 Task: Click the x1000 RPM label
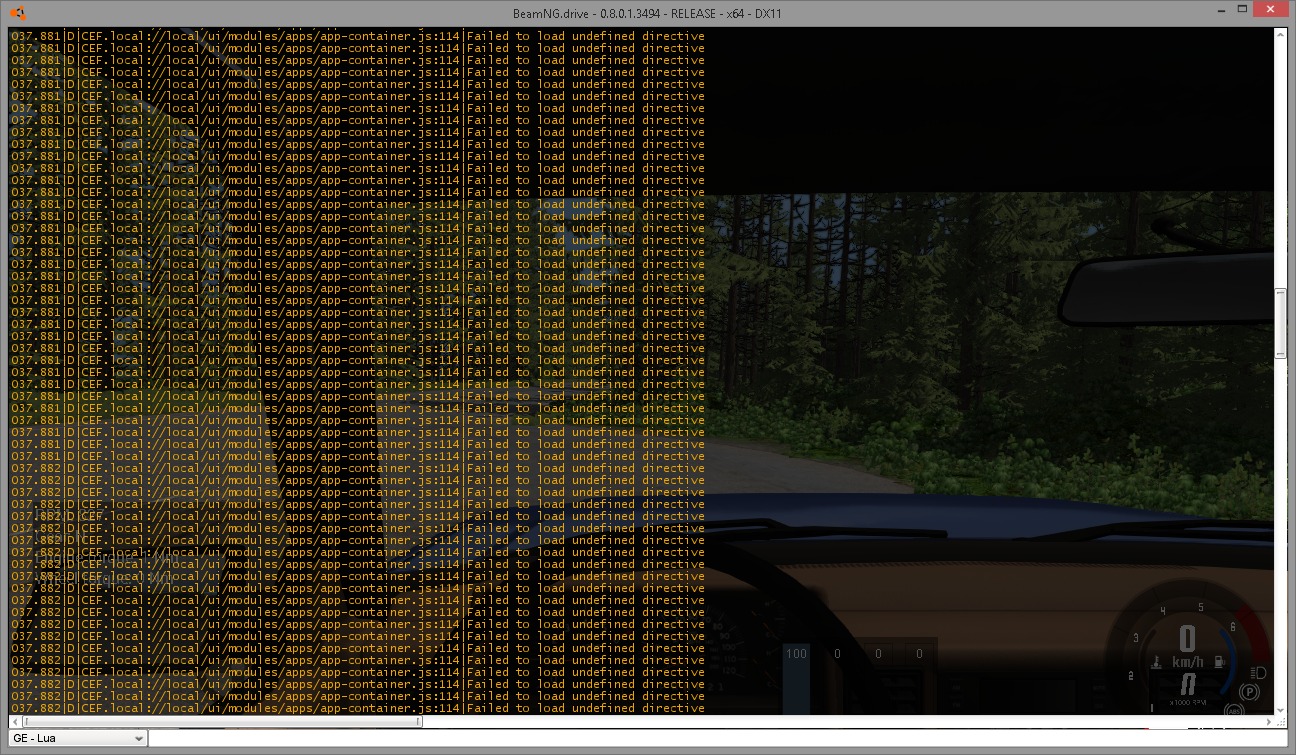1188,703
